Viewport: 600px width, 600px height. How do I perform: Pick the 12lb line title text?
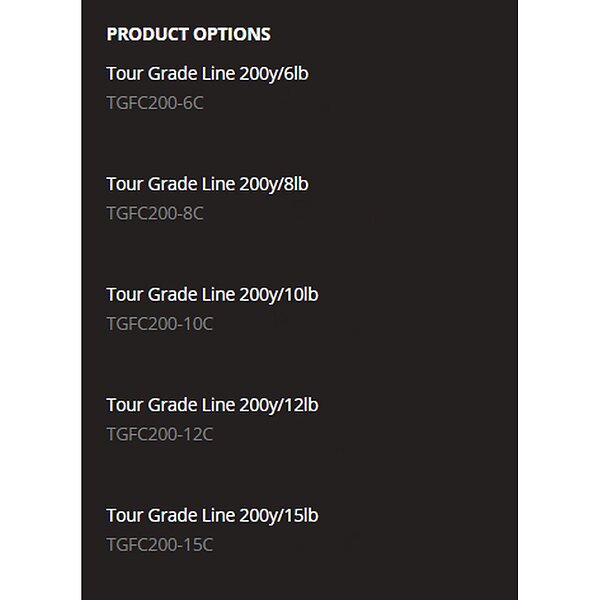[x=212, y=405]
